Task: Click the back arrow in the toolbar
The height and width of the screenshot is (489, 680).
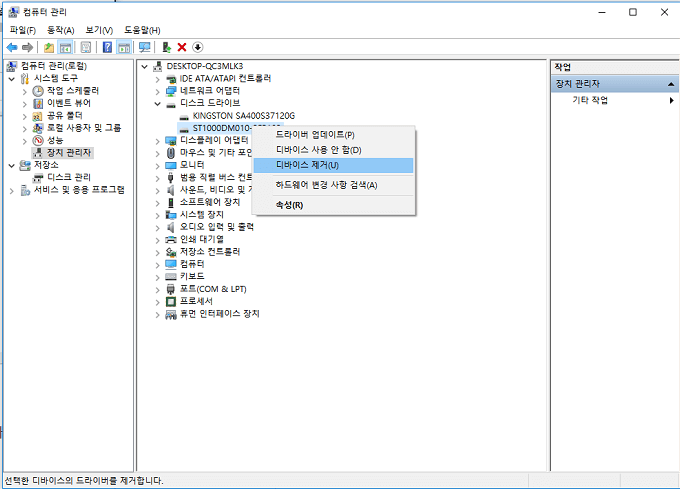Action: pyautogui.click(x=11, y=47)
